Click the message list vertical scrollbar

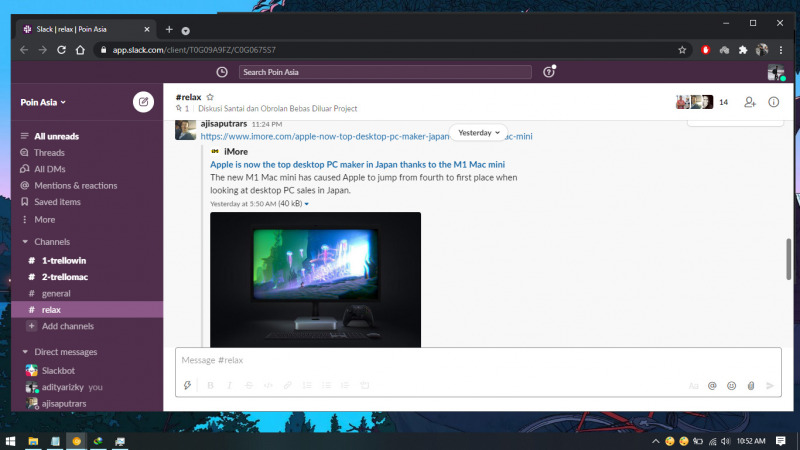(788, 259)
